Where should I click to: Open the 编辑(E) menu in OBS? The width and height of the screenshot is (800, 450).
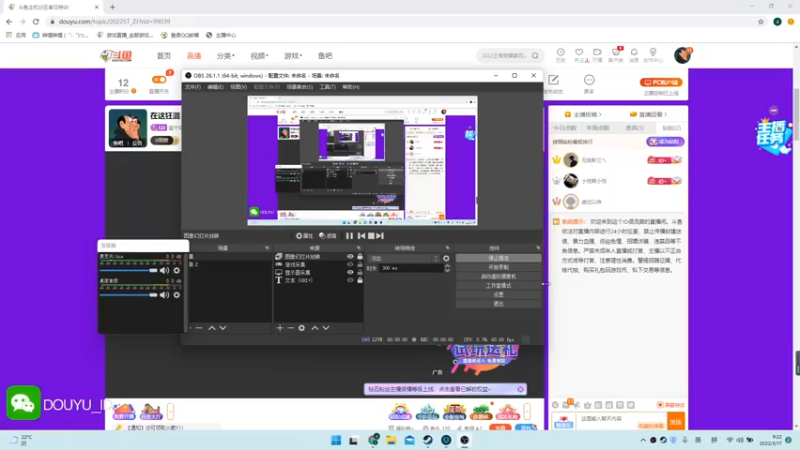click(x=215, y=87)
